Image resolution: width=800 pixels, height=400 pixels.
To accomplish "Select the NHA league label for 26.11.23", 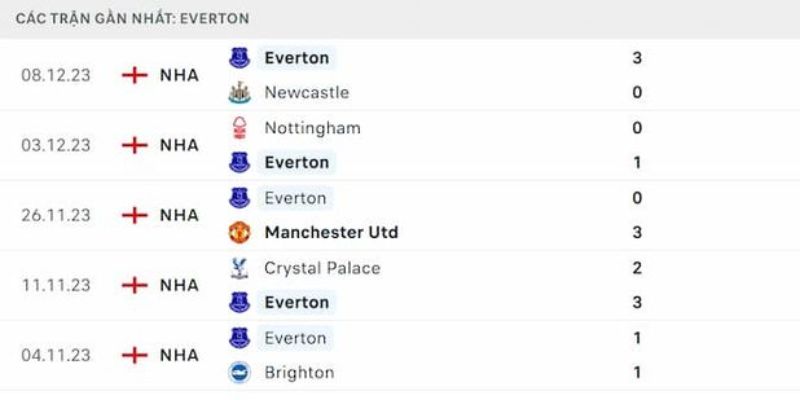I will tap(179, 215).
